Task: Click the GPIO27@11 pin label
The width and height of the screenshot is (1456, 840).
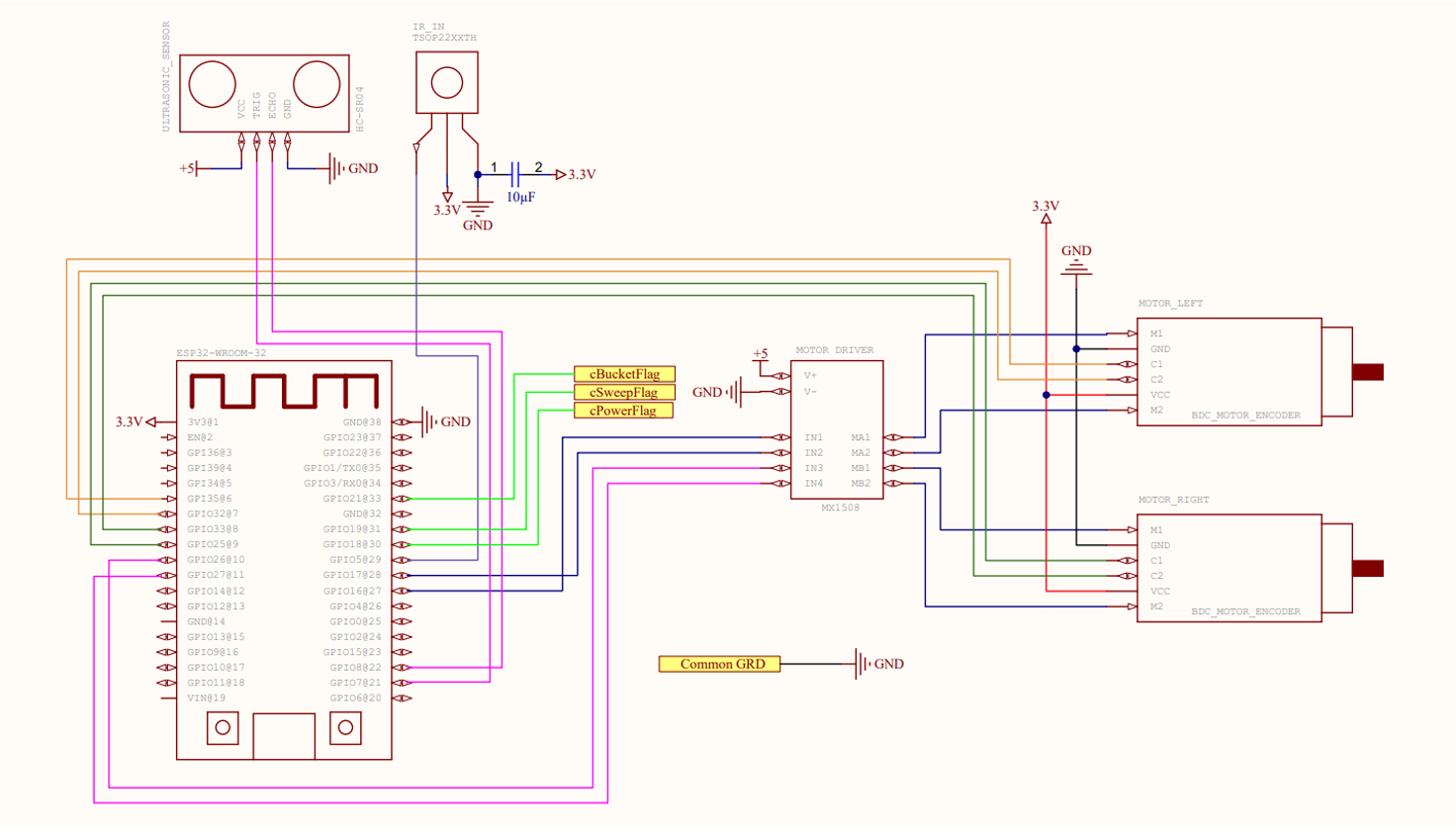Action: pyautogui.click(x=216, y=575)
